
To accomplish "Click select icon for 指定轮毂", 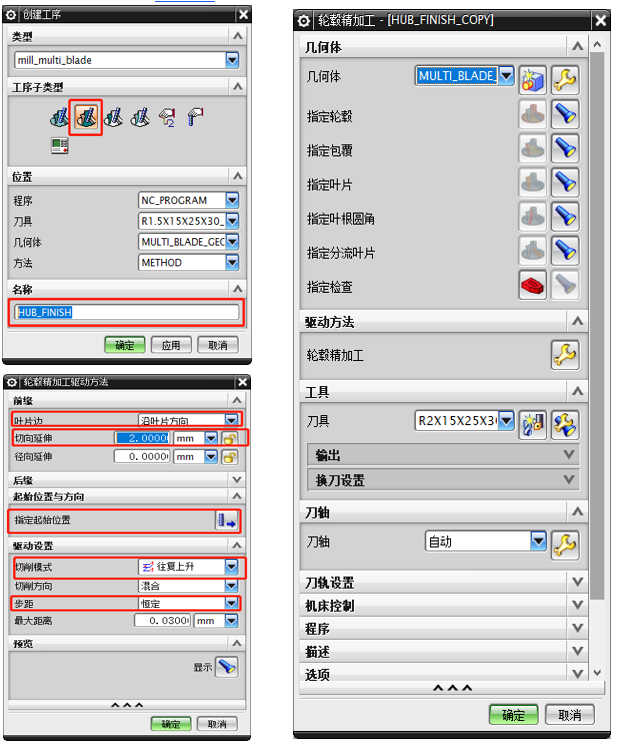I will click(532, 114).
